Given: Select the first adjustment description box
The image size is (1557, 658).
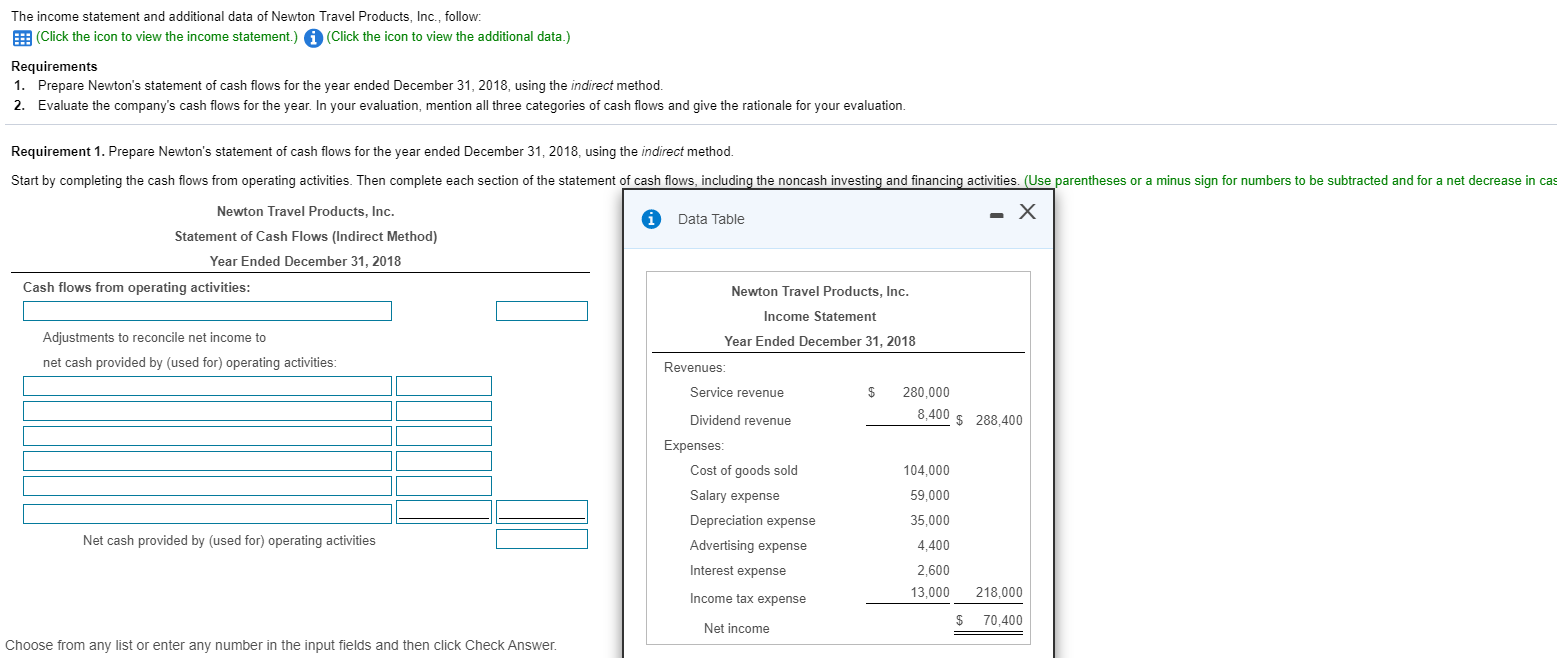Looking at the screenshot, I should [x=208, y=386].
